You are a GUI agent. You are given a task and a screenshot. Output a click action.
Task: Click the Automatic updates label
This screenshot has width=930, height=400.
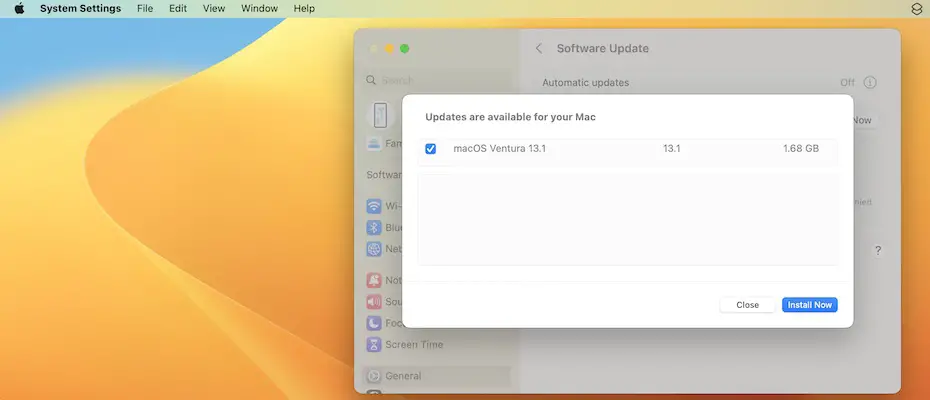(x=585, y=82)
